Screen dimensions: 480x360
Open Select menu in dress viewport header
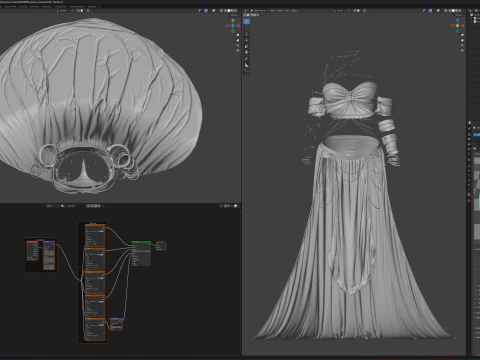pos(280,10)
